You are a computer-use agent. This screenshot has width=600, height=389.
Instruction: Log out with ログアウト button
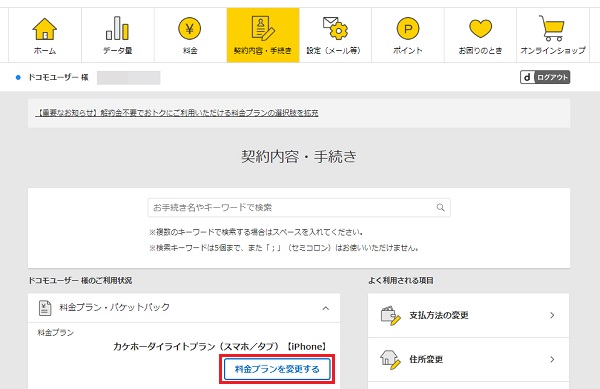545,77
